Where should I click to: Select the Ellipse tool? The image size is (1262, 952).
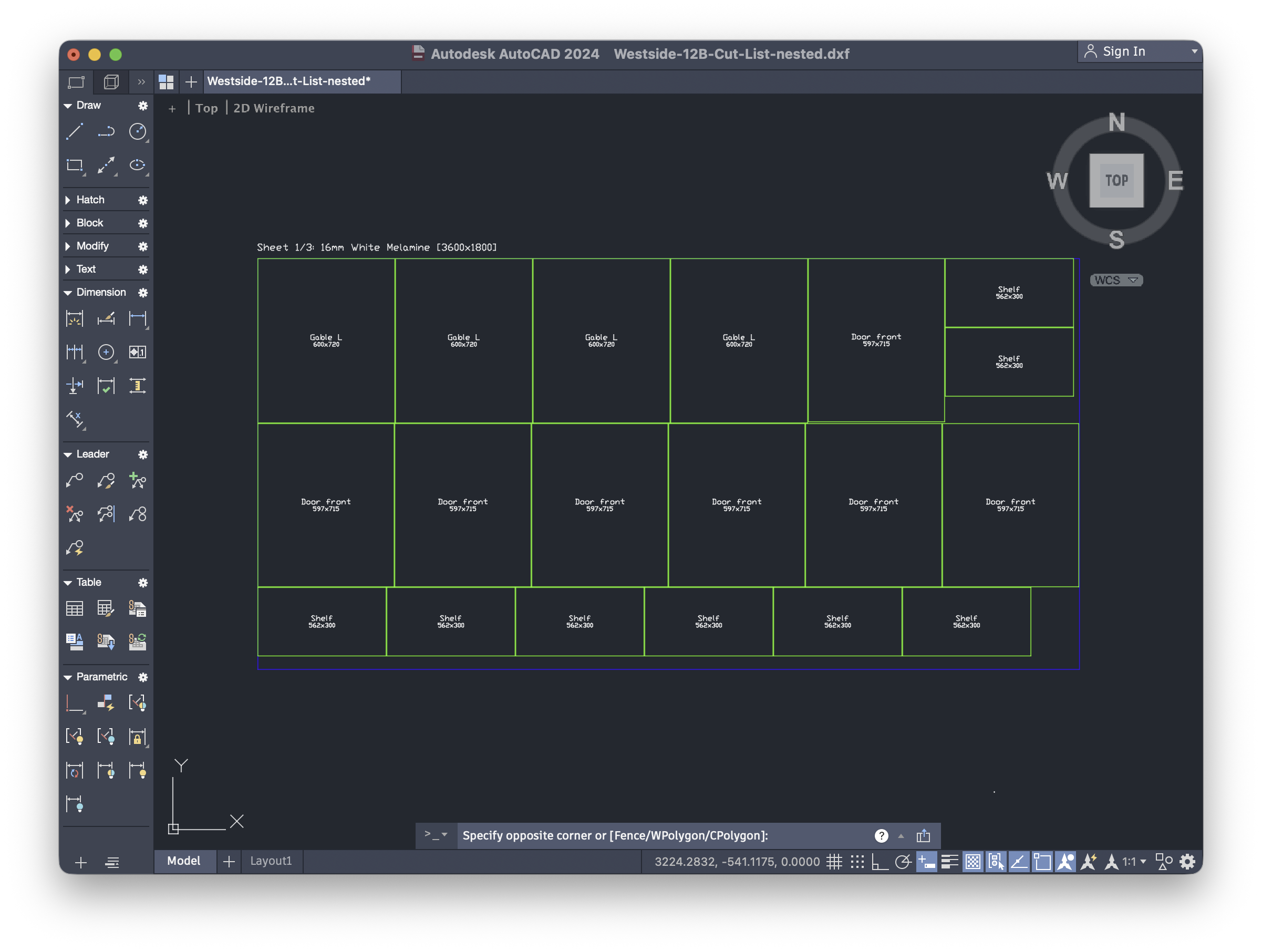coord(138,165)
